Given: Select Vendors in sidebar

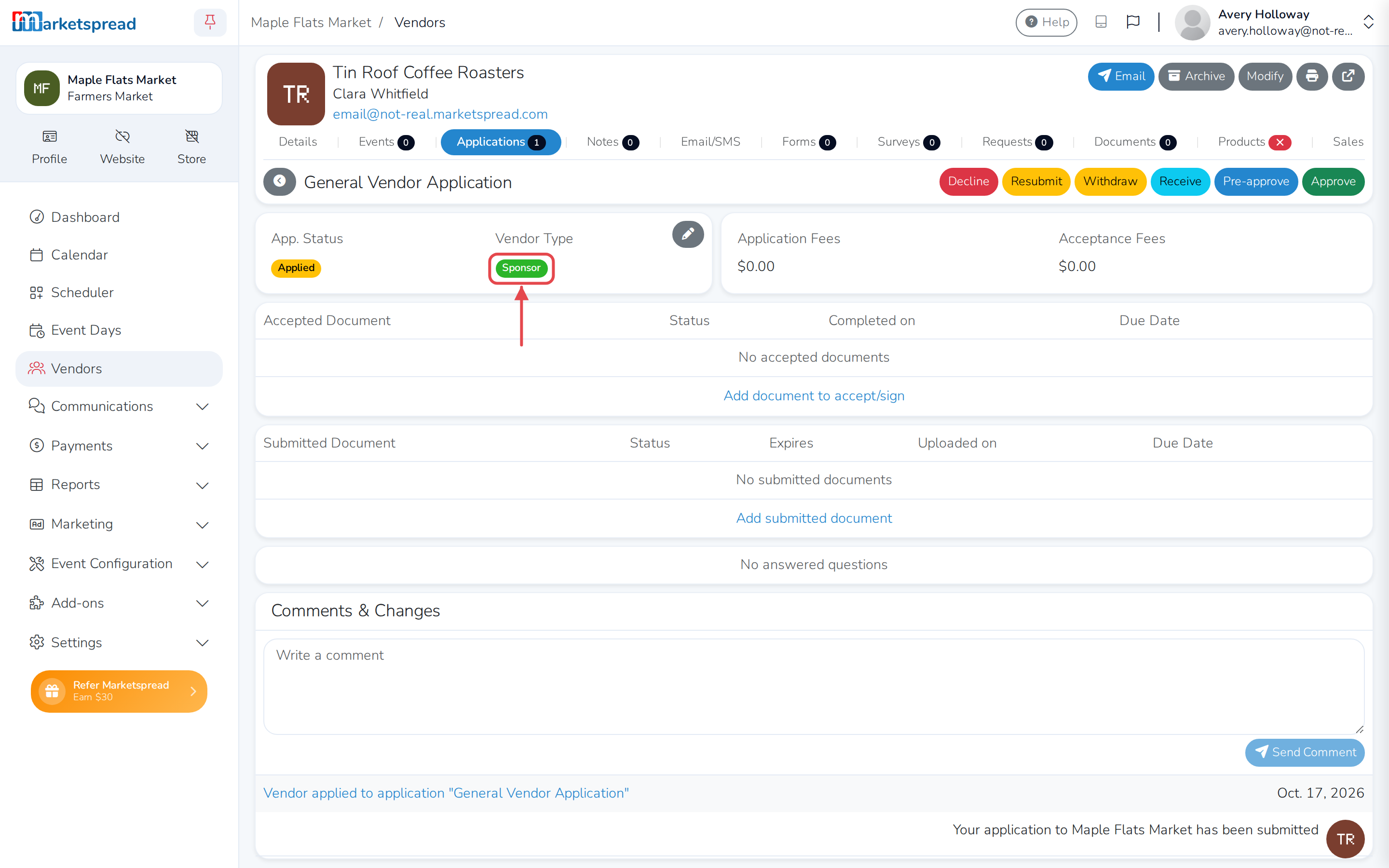Looking at the screenshot, I should click(119, 368).
